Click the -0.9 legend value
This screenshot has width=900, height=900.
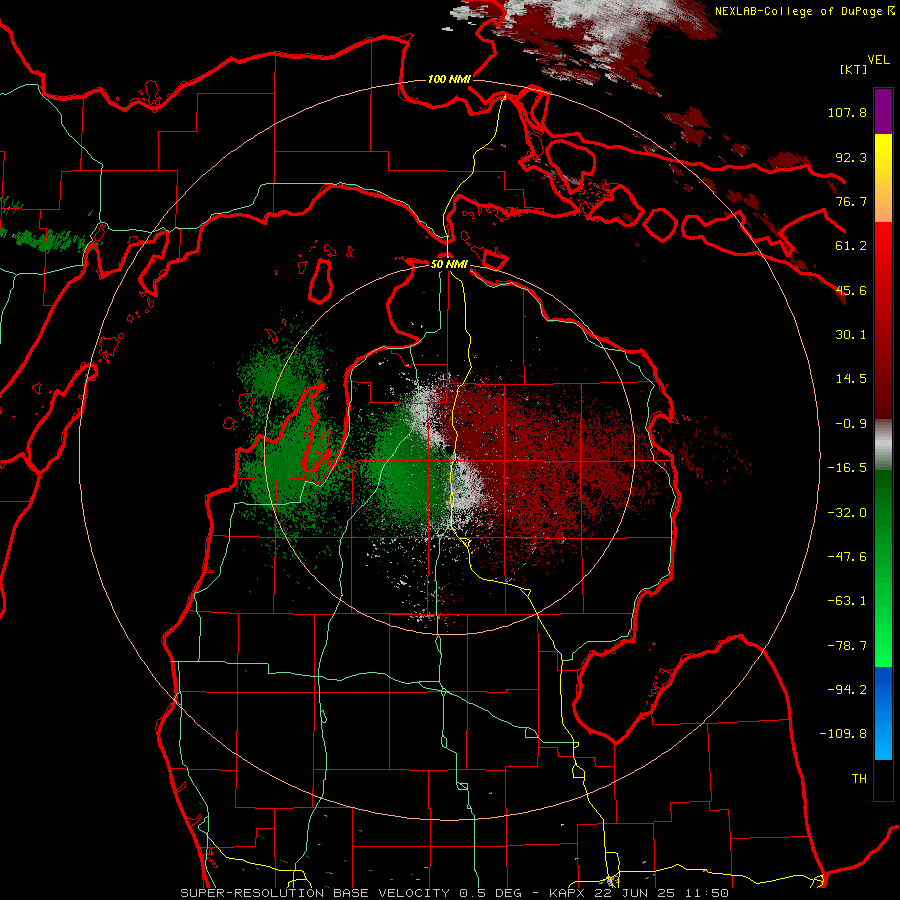[851, 424]
